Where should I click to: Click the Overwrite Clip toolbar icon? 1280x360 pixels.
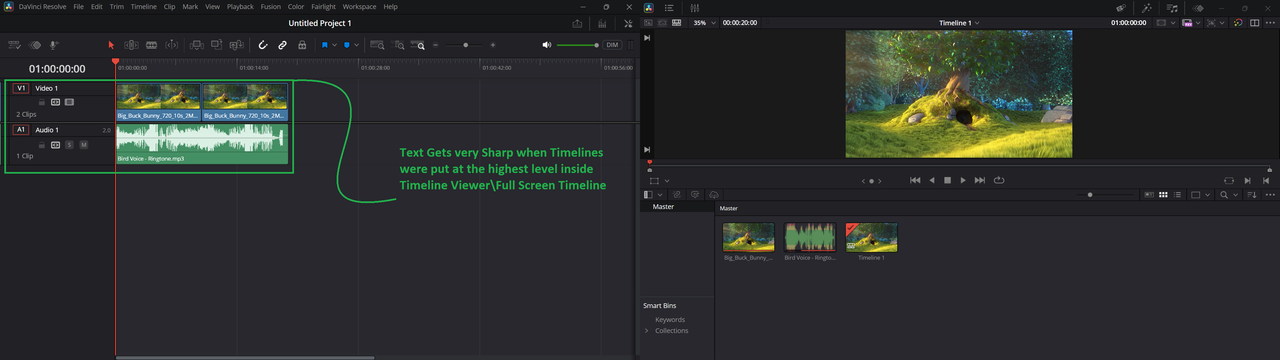click(x=216, y=45)
